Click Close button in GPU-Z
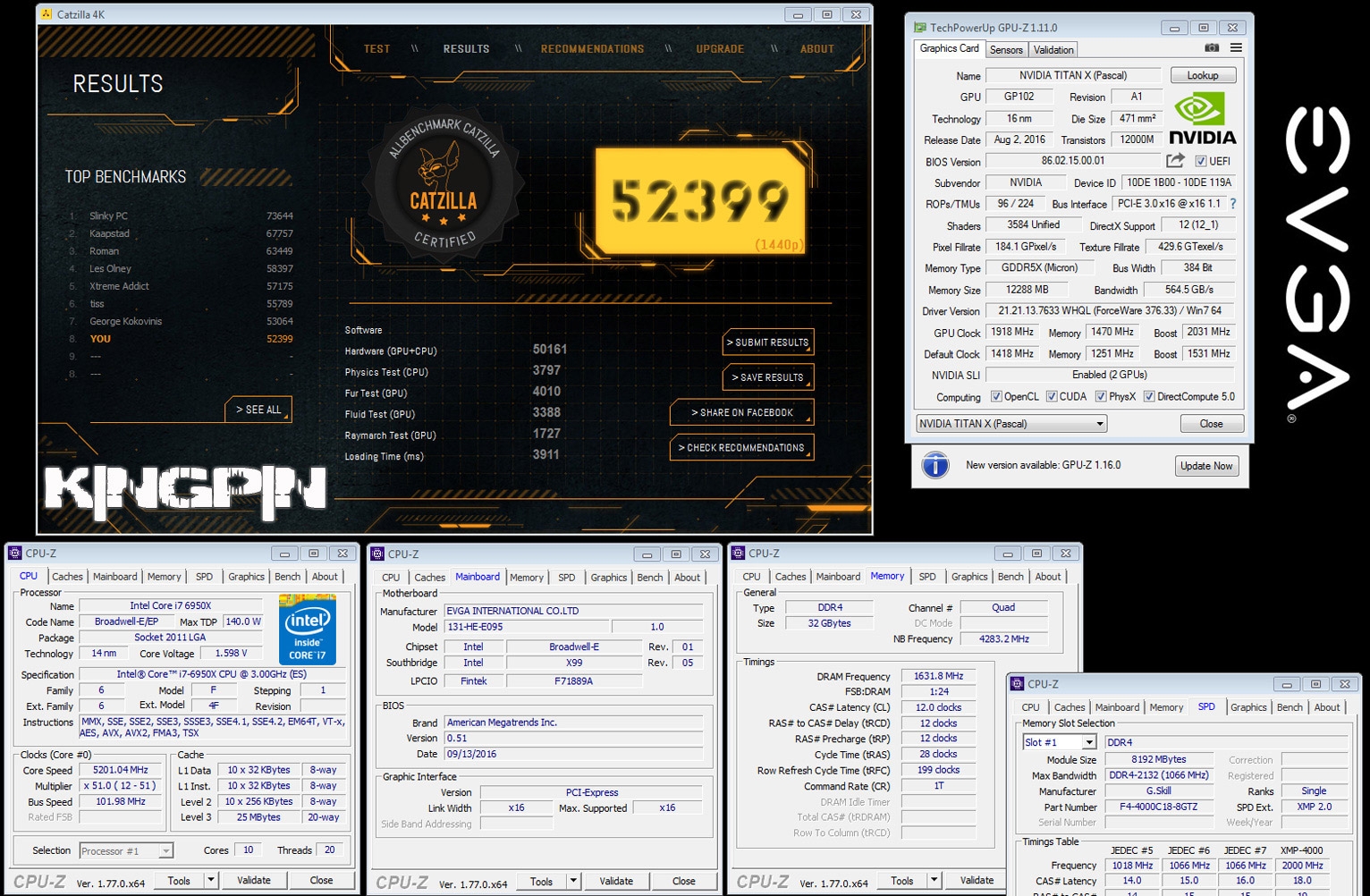This screenshot has height=896, width=1370. [1211, 424]
